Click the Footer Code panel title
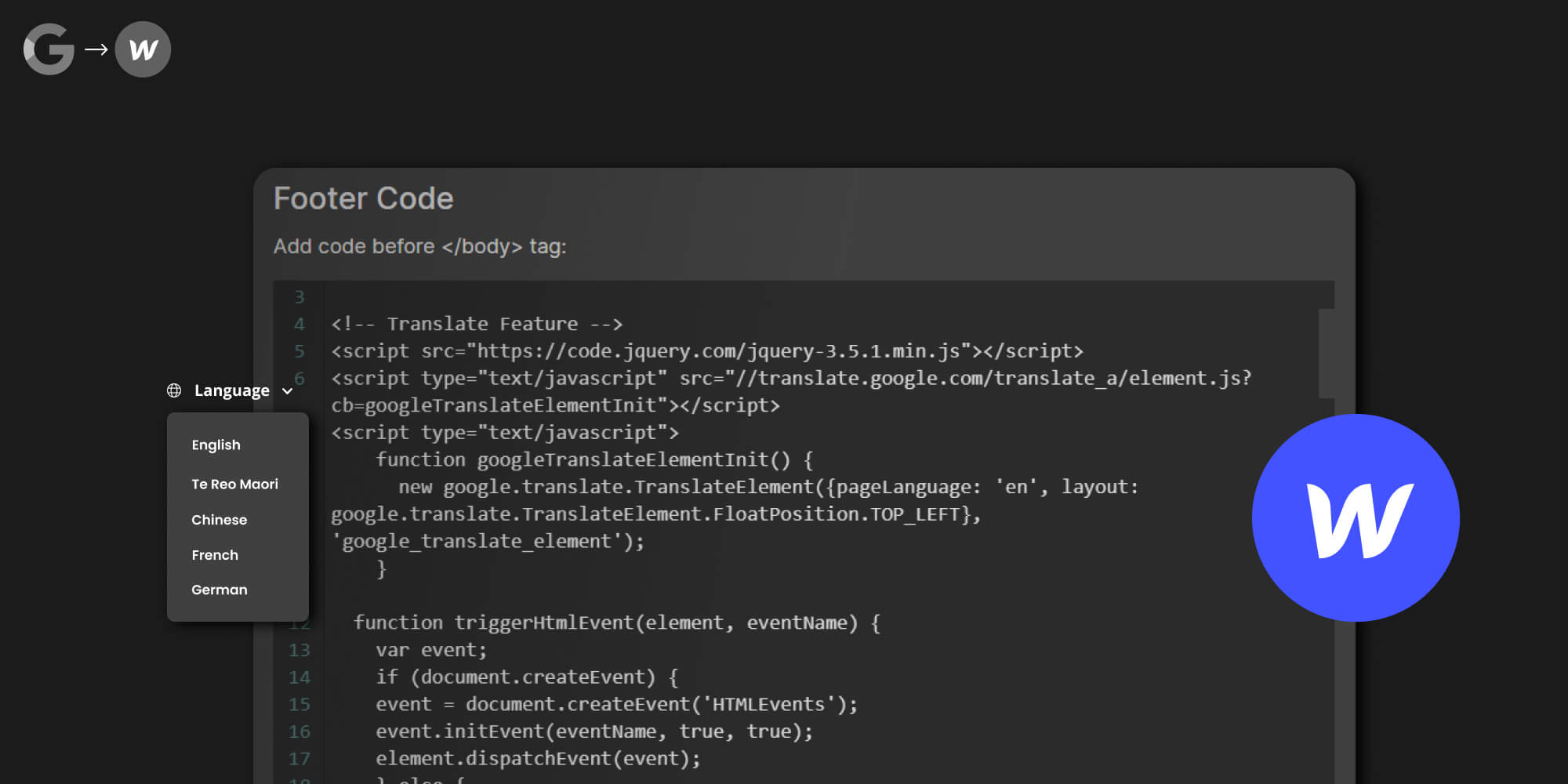Viewport: 1568px width, 784px height. (x=363, y=199)
